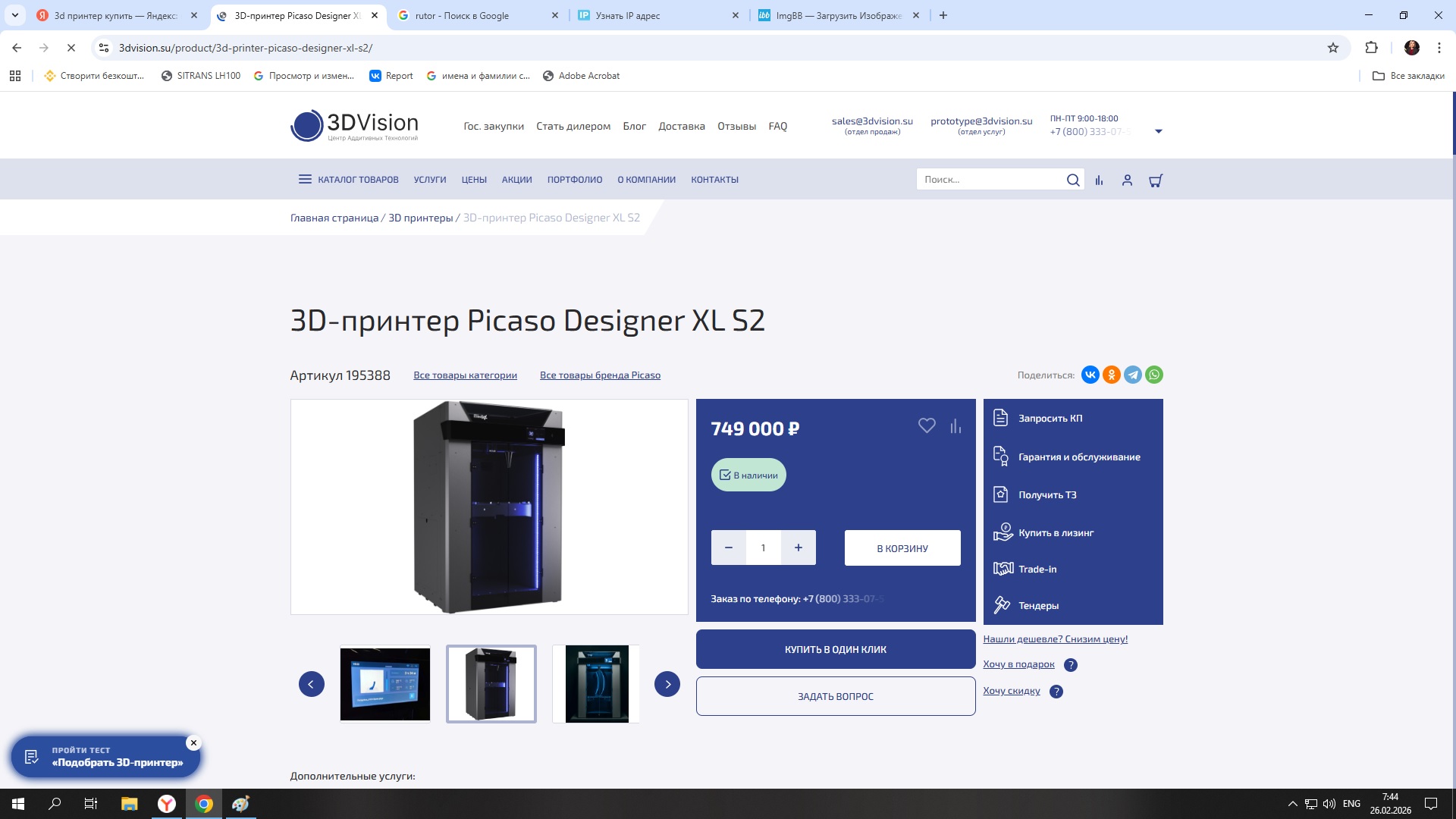Decrease quantity with minus button
Screen dimensions: 1456x819
pos(728,548)
